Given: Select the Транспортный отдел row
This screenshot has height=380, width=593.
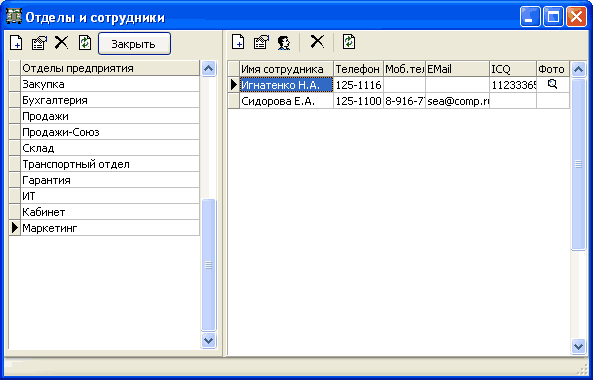Looking at the screenshot, I should (x=110, y=164).
